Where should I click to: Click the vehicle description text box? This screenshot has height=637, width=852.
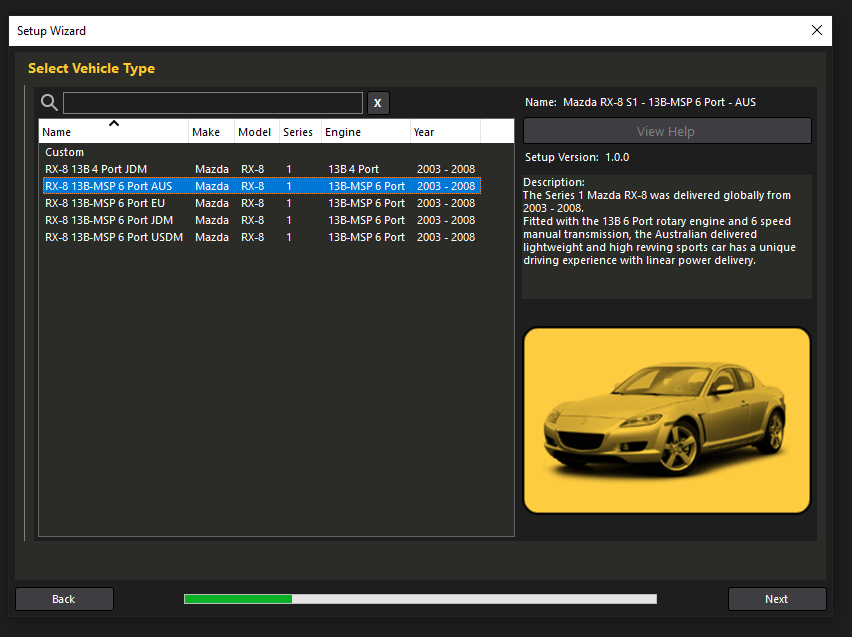click(667, 236)
